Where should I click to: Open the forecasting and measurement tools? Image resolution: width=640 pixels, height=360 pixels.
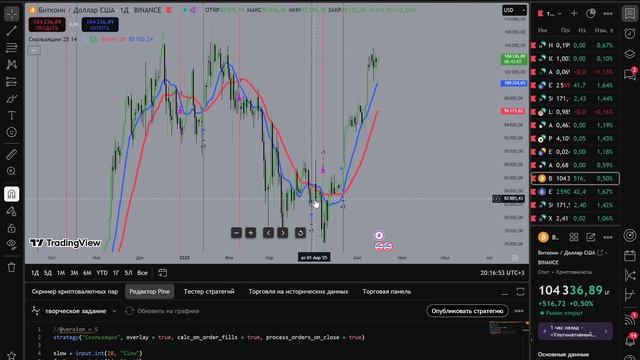(x=11, y=82)
